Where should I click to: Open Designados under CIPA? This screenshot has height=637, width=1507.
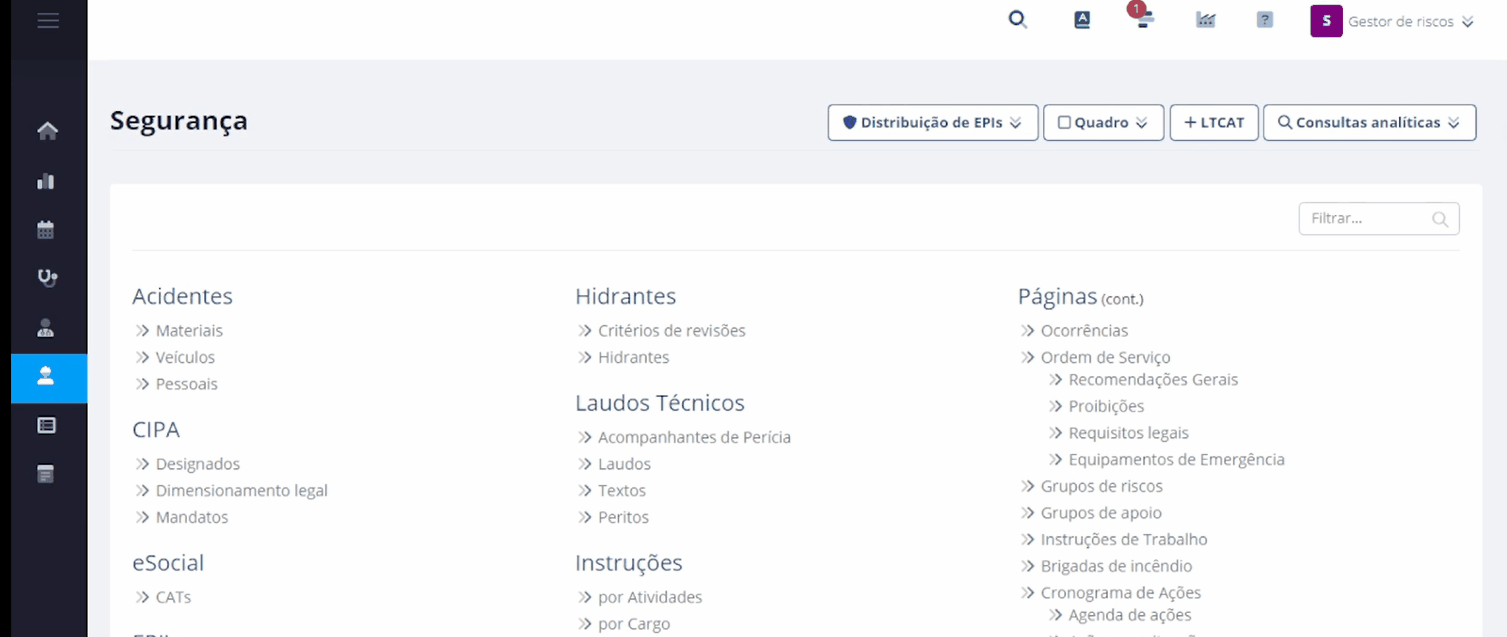[x=198, y=464]
